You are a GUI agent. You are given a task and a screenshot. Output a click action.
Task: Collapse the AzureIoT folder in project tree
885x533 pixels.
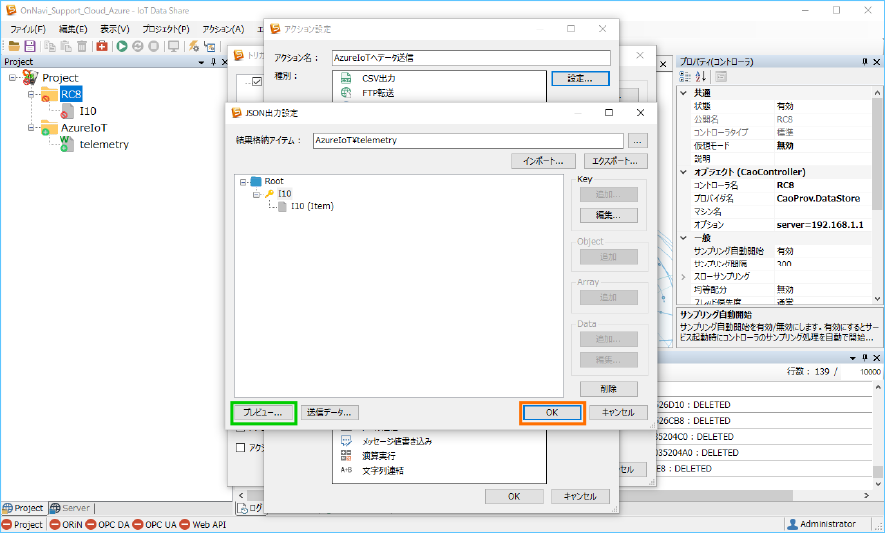[32, 128]
